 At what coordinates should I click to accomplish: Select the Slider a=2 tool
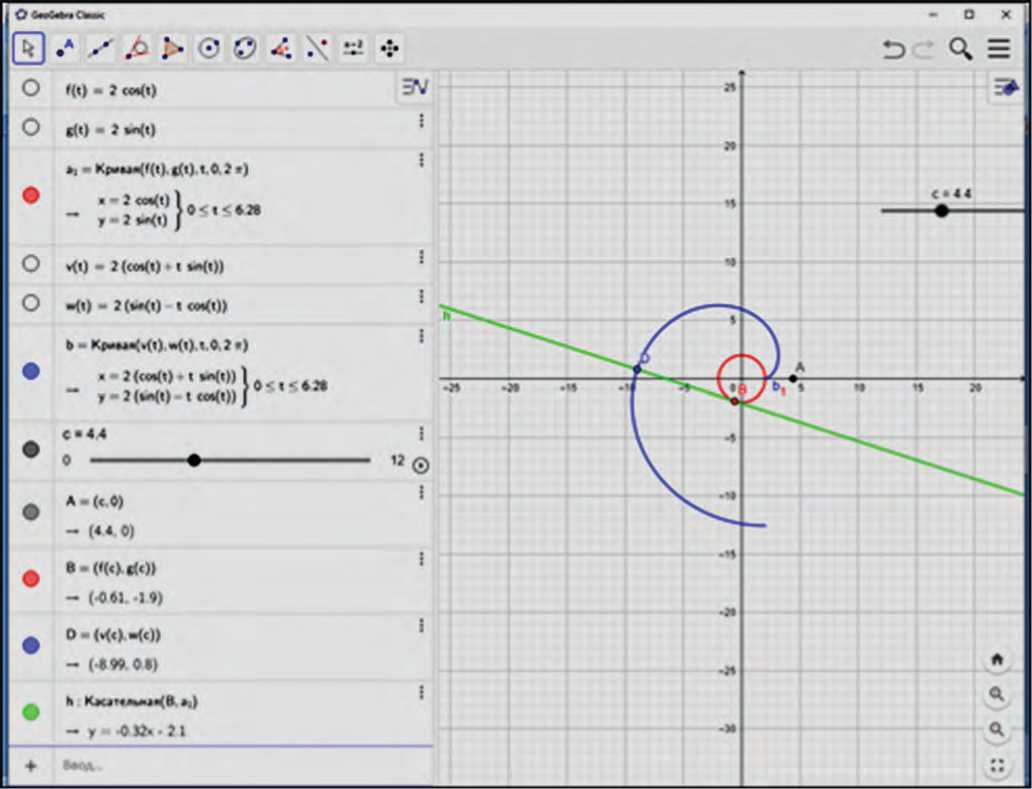tap(353, 48)
